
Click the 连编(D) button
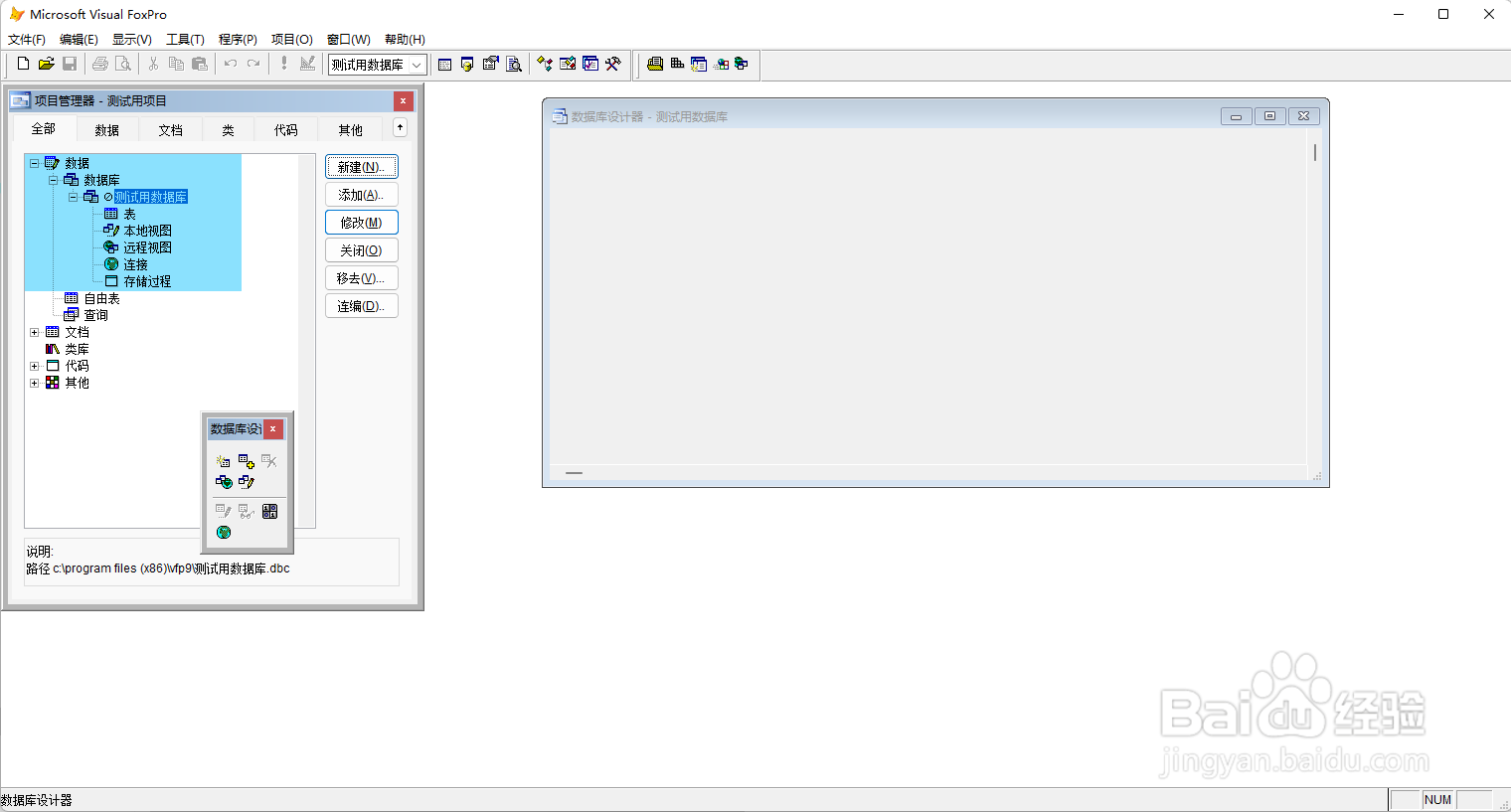(x=362, y=306)
